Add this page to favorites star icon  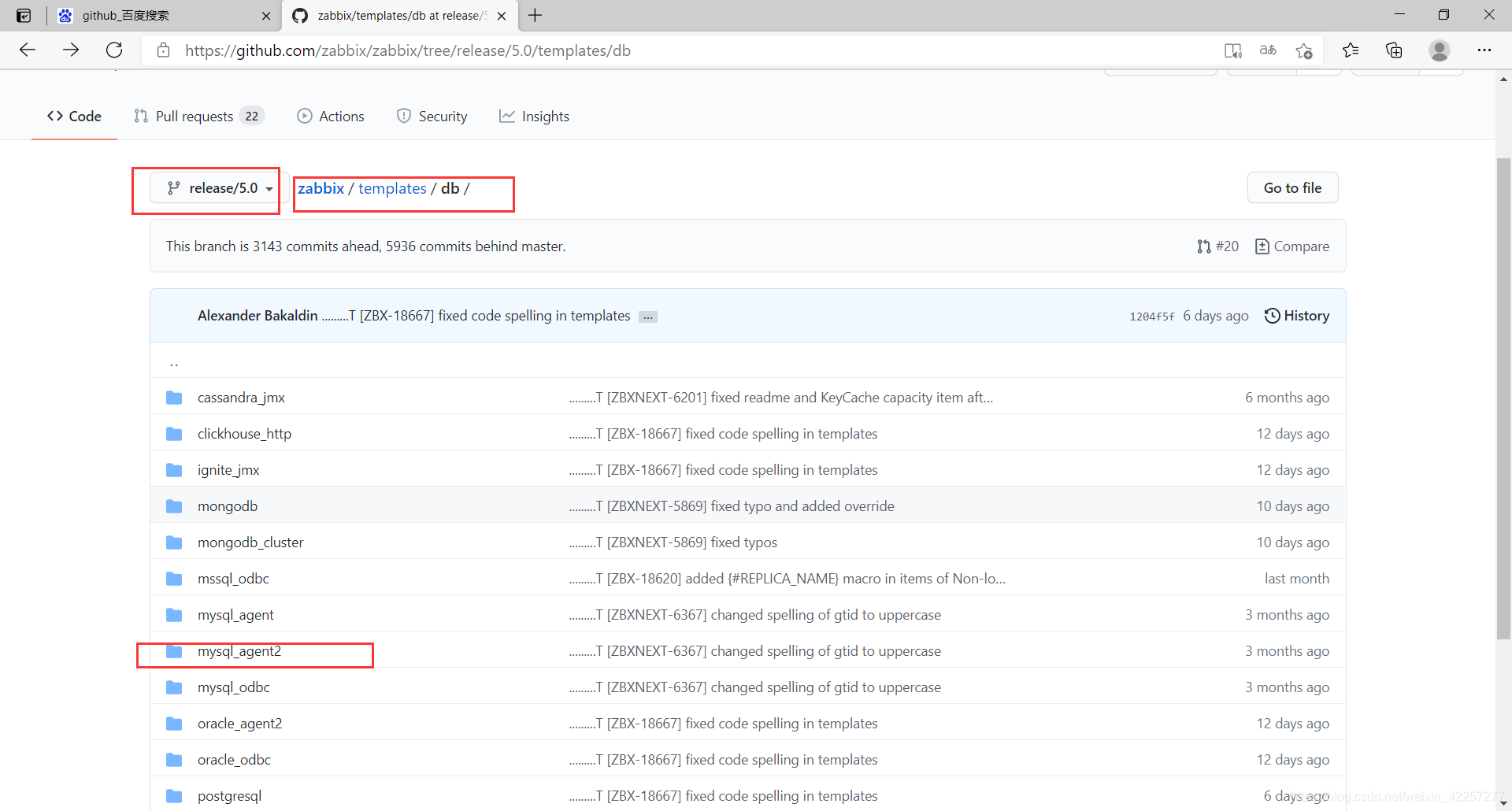[x=1304, y=50]
